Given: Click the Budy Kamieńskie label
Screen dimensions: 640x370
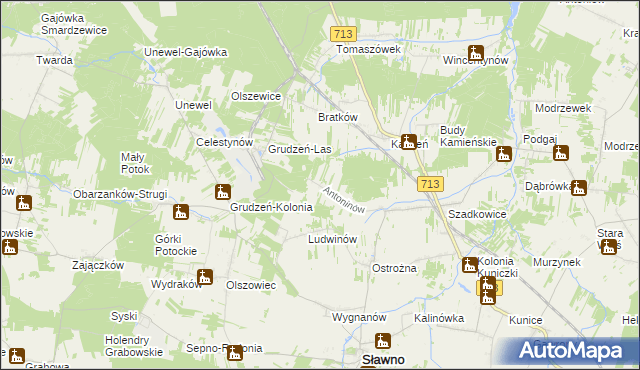Looking at the screenshot, I should pos(468,136).
